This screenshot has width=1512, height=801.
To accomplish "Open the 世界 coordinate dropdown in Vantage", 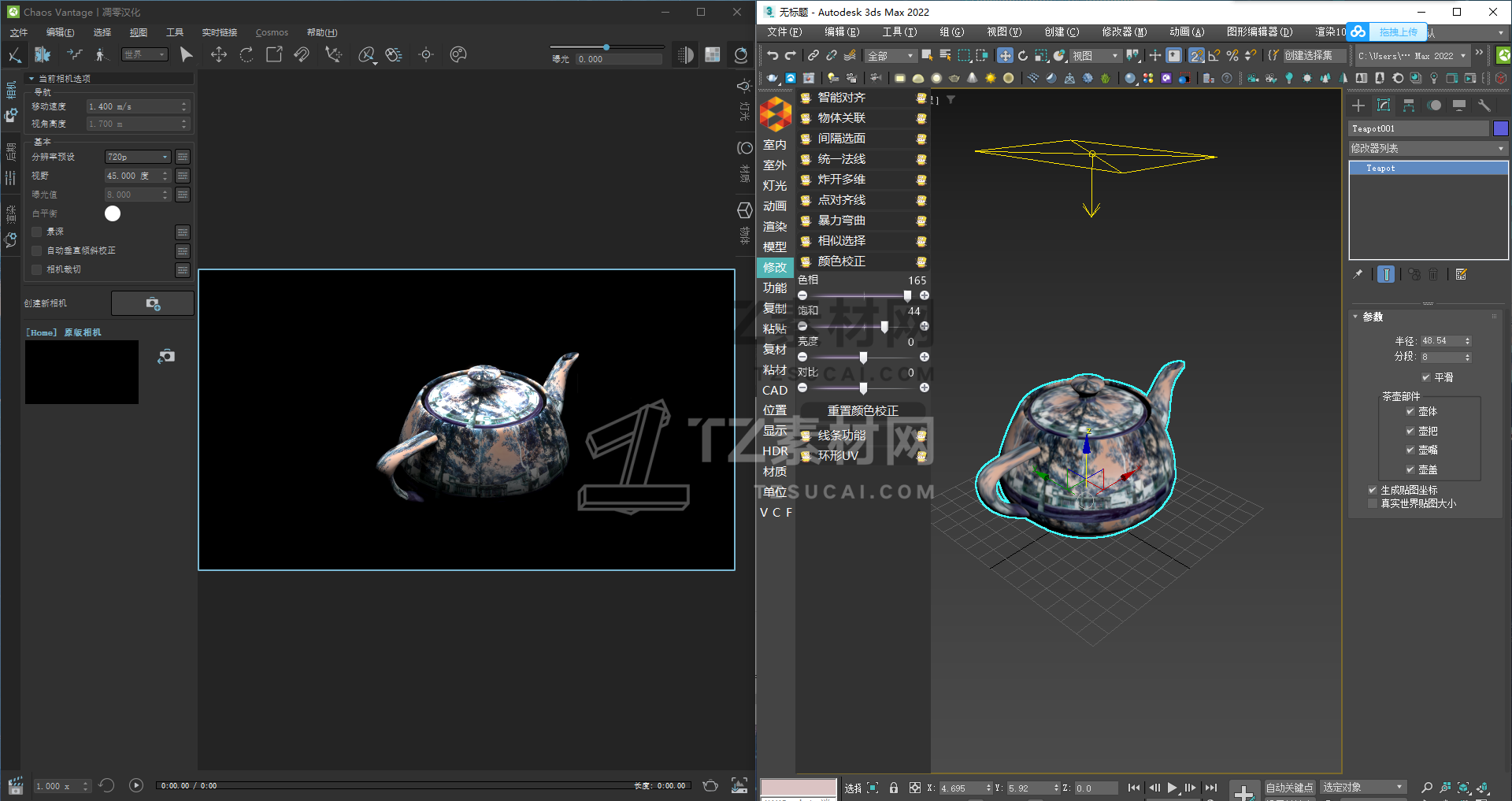I will coord(145,54).
